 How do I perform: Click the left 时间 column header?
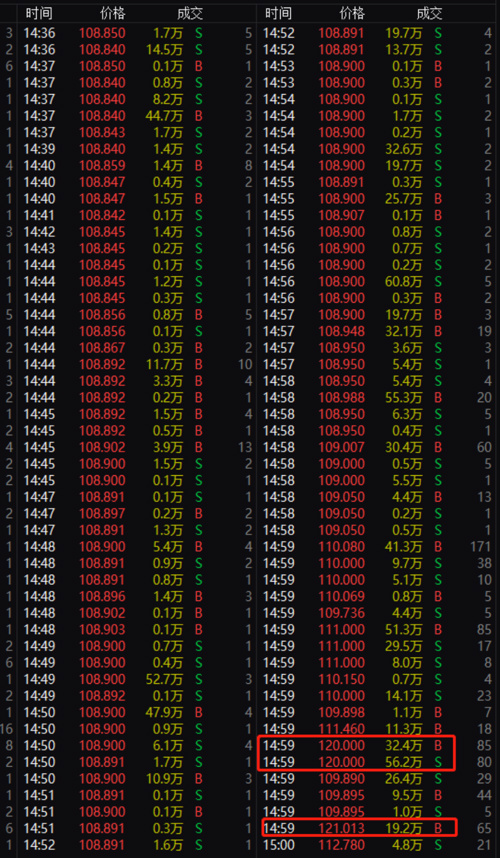pos(38,13)
